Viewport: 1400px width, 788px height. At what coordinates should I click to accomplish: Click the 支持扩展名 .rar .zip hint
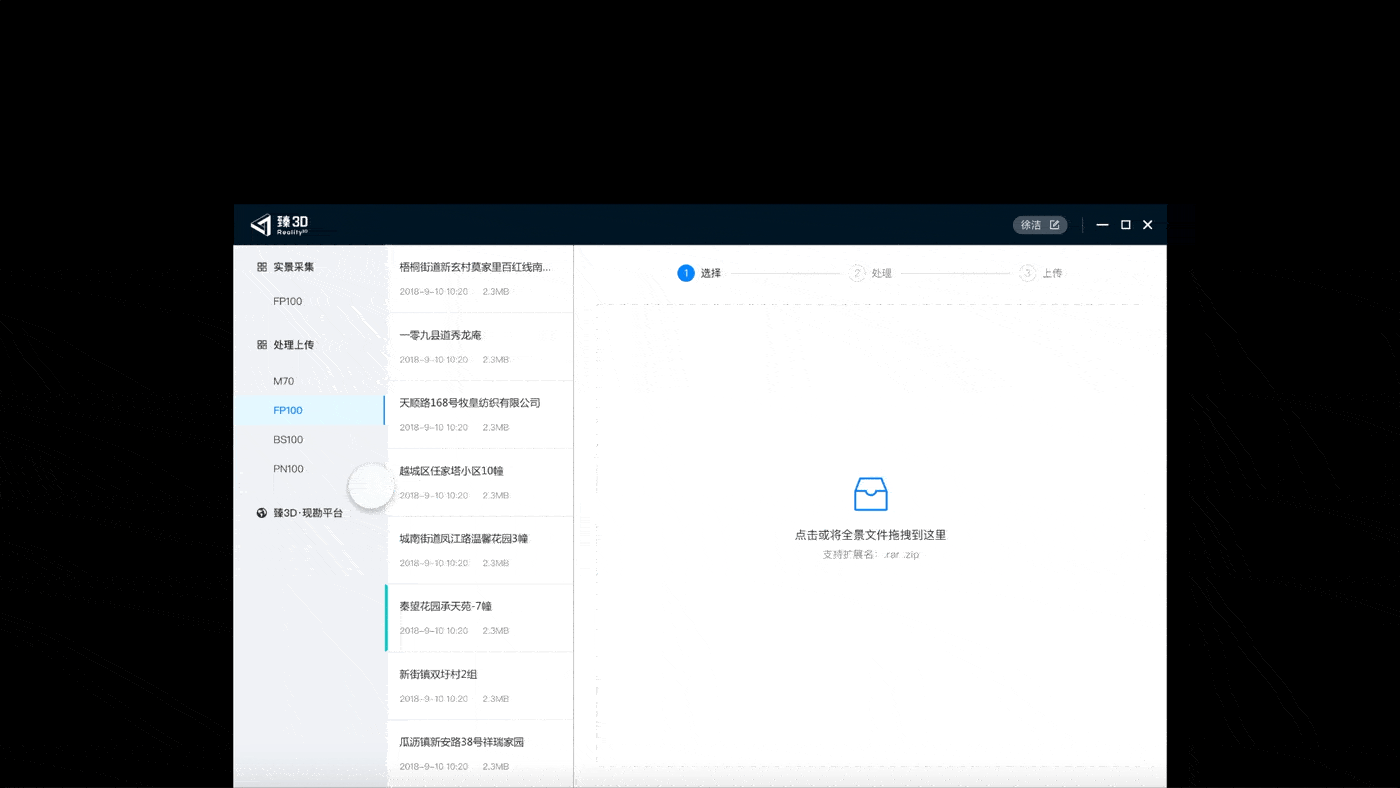coord(870,554)
